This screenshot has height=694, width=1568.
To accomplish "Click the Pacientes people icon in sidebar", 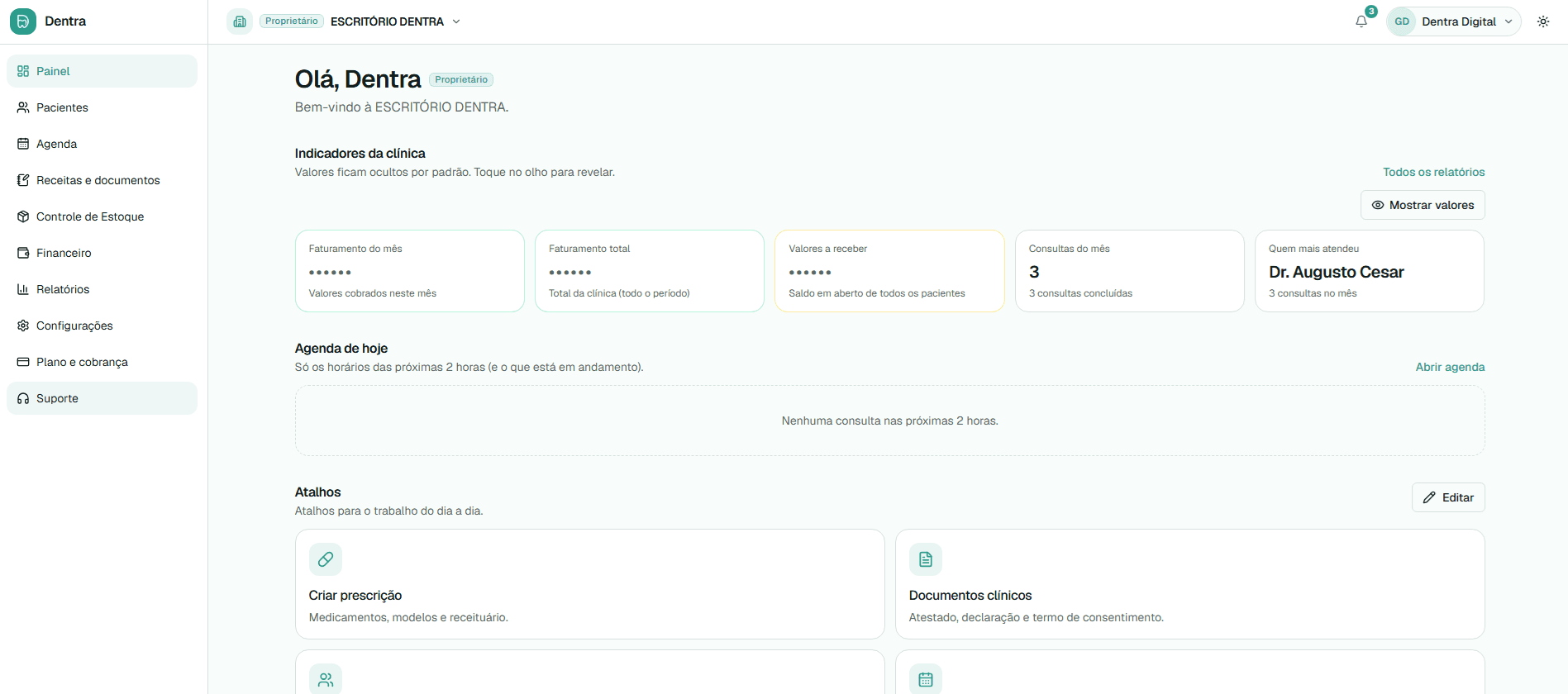I will [23, 107].
